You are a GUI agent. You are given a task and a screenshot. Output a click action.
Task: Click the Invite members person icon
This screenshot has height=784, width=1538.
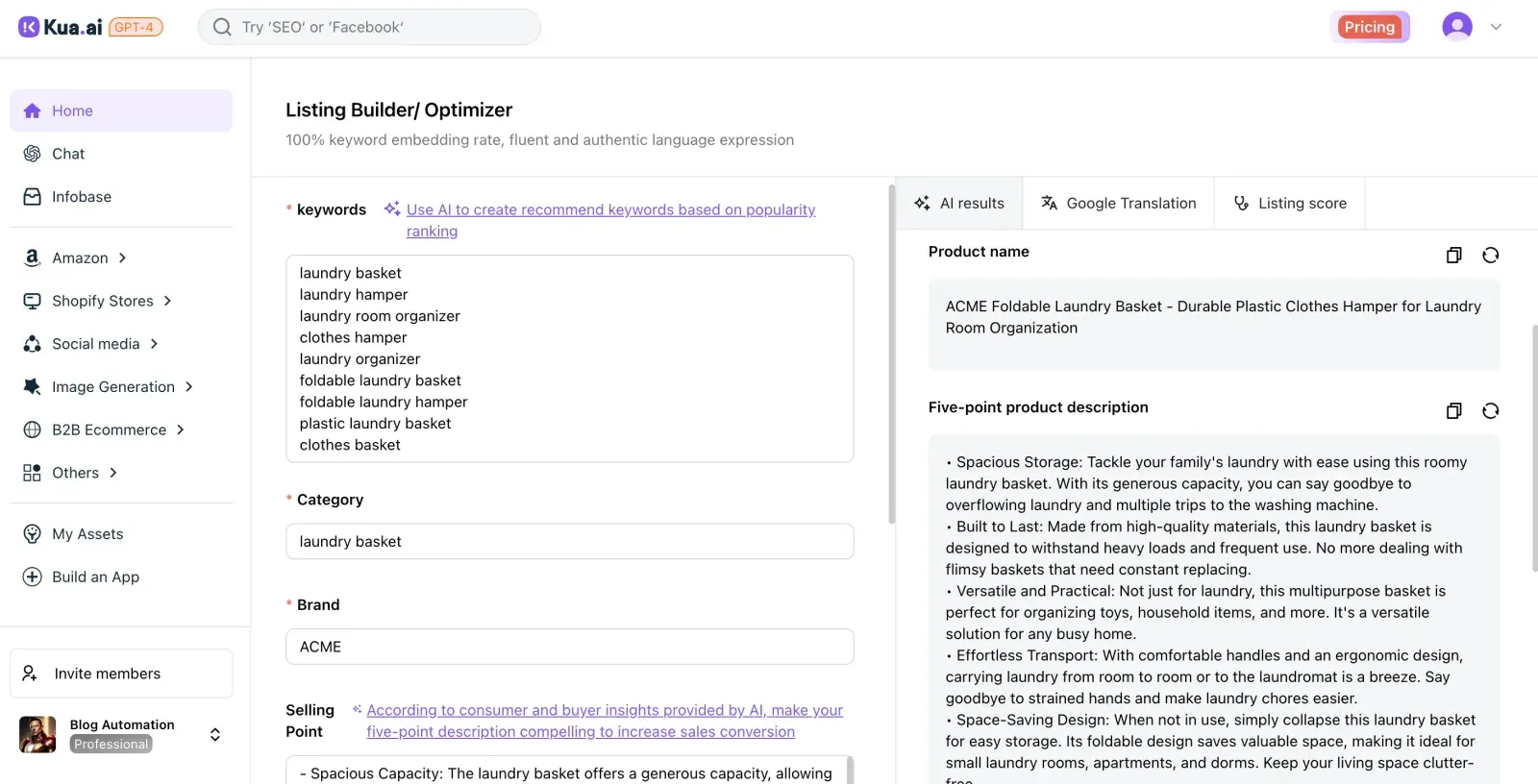point(30,674)
